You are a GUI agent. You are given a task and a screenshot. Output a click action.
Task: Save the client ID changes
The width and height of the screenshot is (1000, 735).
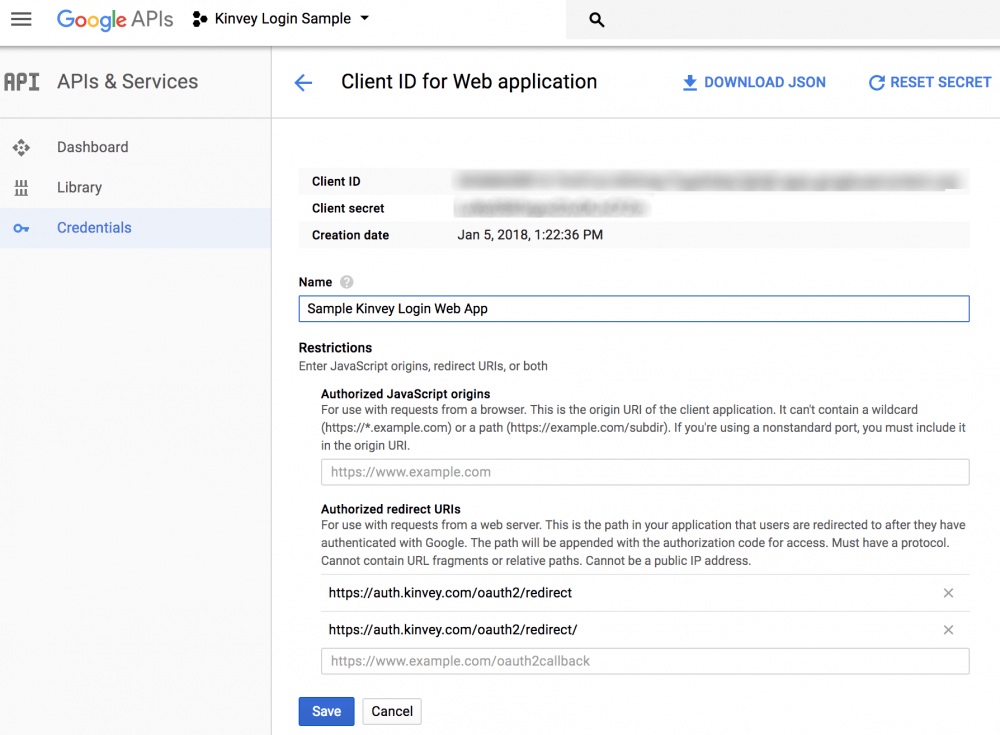326,711
